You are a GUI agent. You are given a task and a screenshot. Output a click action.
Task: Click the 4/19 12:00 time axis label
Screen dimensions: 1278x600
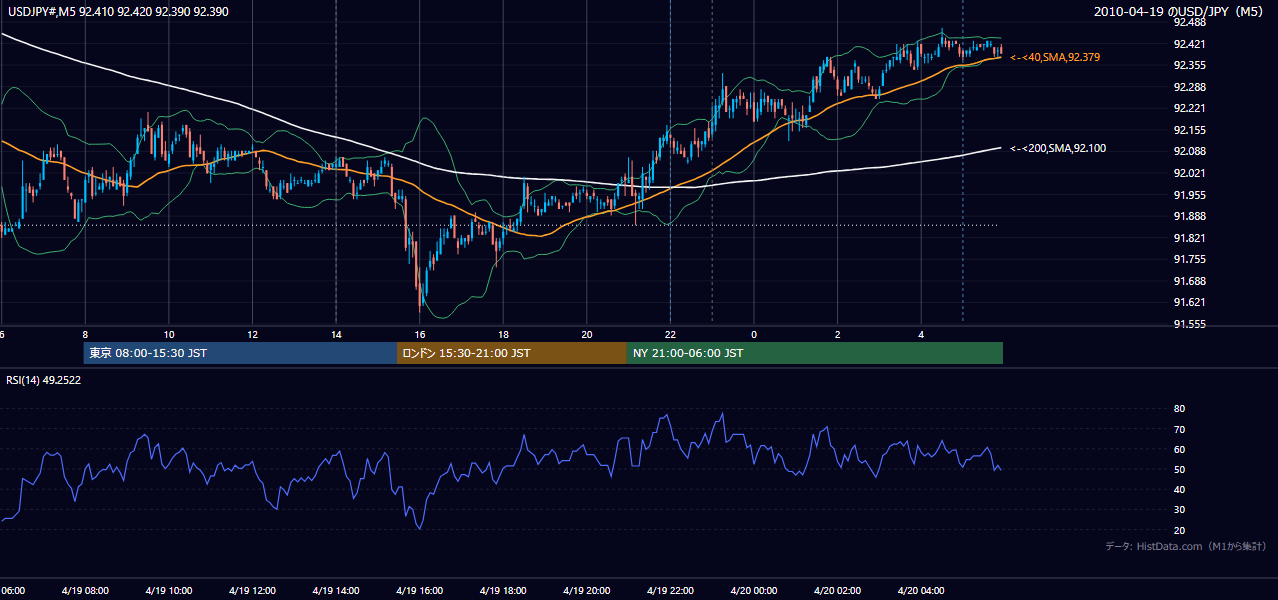pyautogui.click(x=252, y=590)
